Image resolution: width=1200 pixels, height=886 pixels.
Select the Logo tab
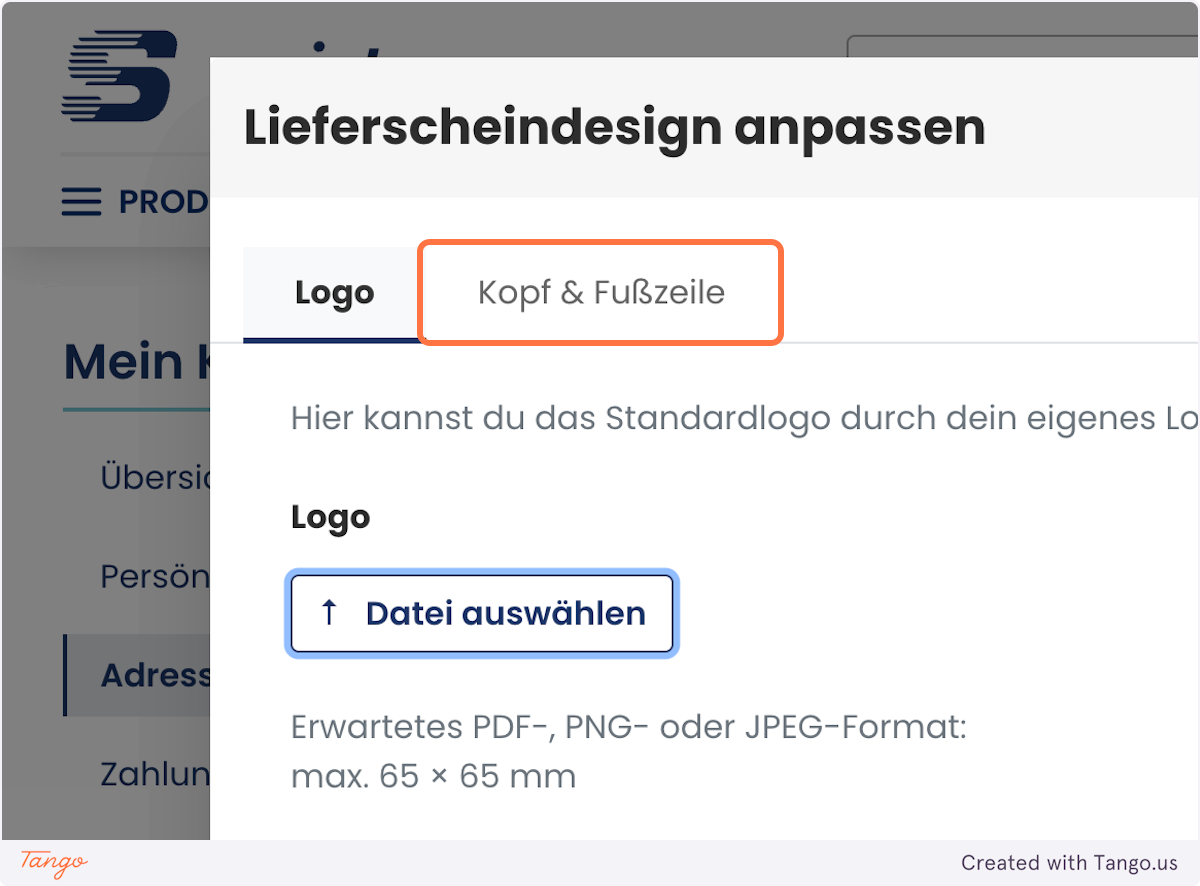[334, 293]
